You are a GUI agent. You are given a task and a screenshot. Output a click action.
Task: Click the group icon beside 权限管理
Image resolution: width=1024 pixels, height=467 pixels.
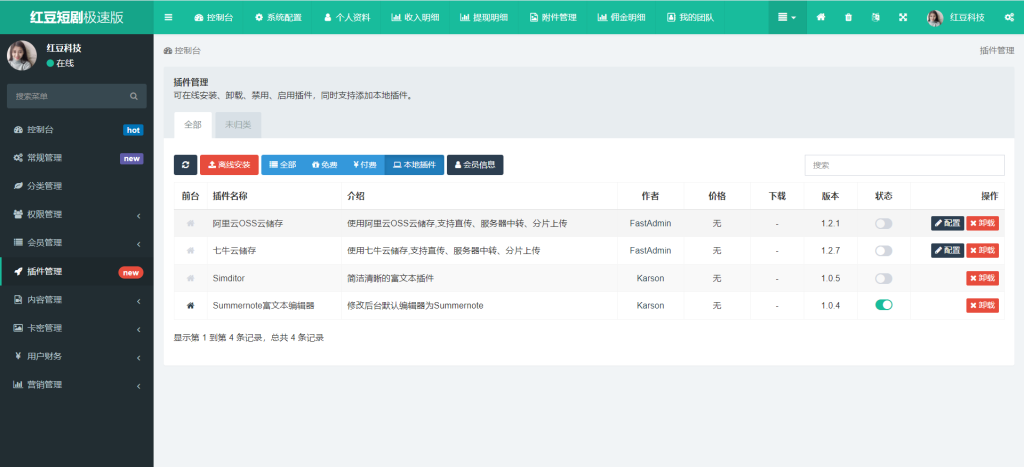coord(18,214)
